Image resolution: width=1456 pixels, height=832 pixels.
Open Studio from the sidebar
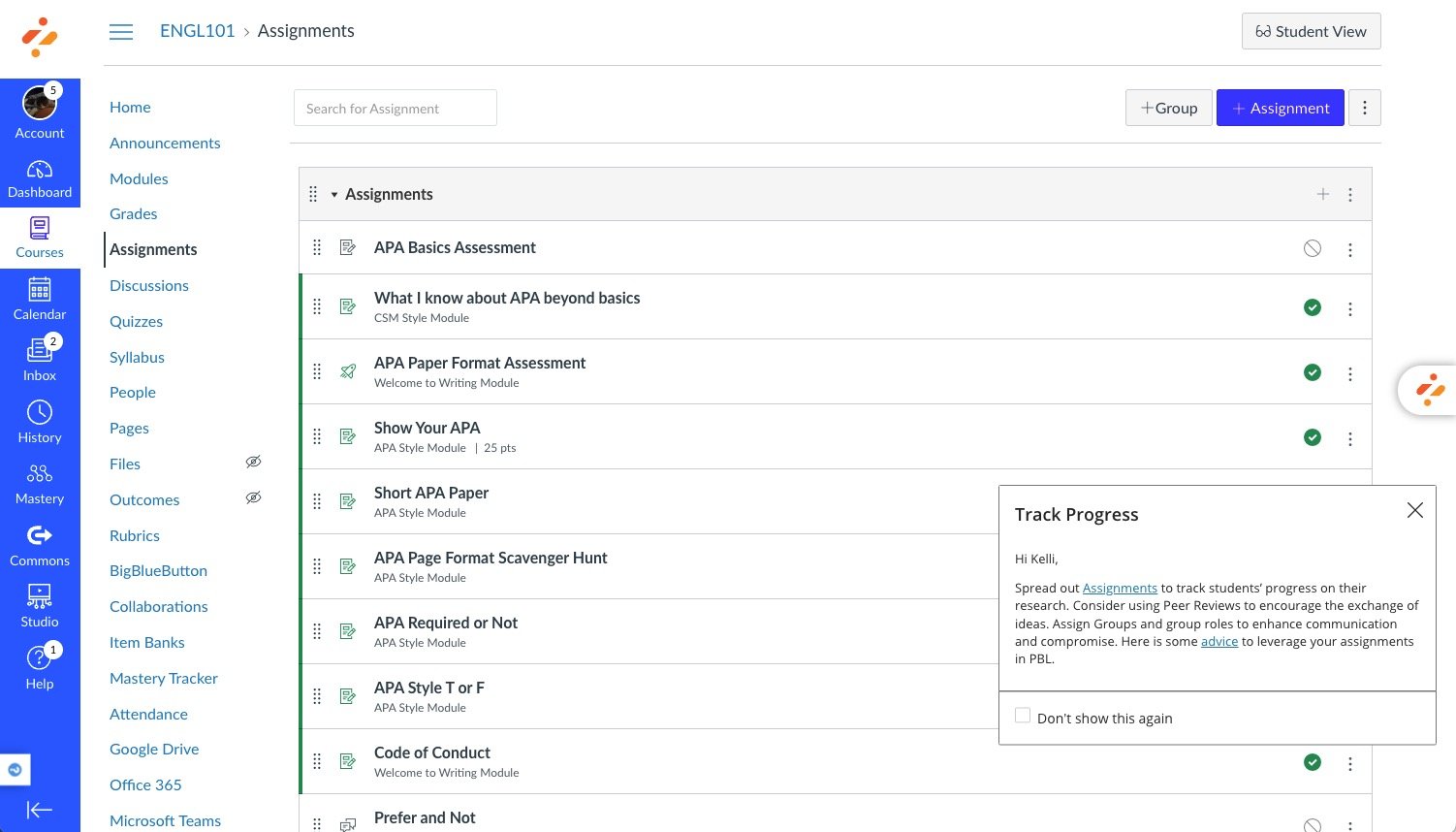click(x=40, y=596)
